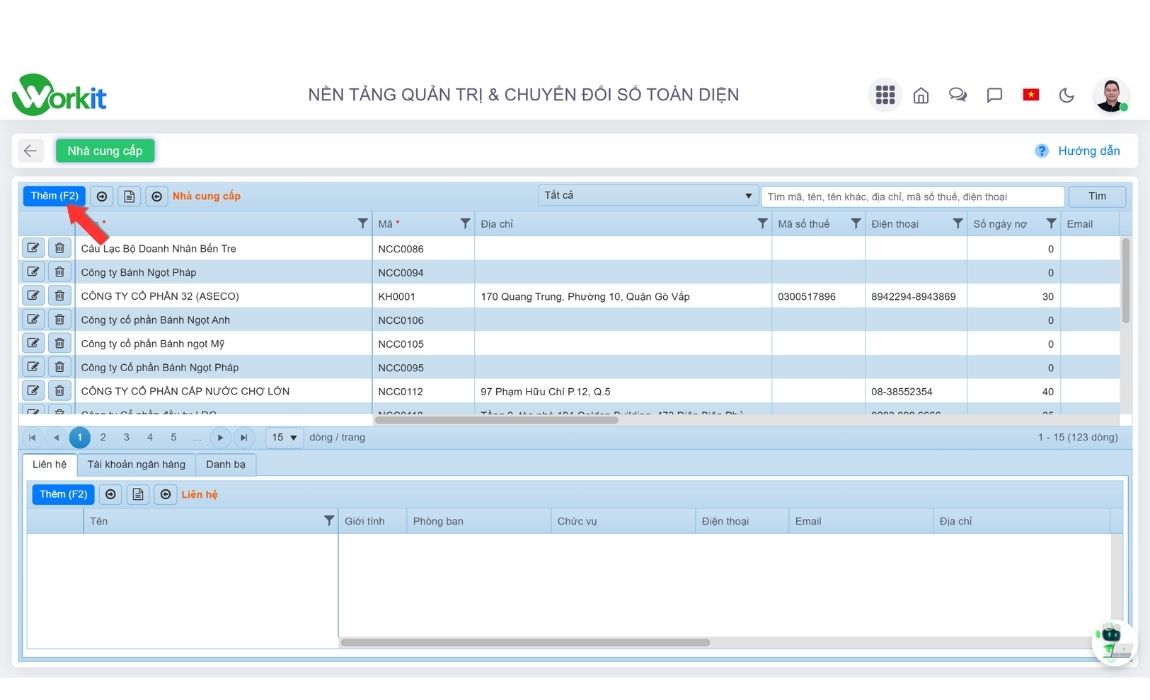This screenshot has height=700, width=1150.
Task: Open the apps grid menu
Action: 884,95
